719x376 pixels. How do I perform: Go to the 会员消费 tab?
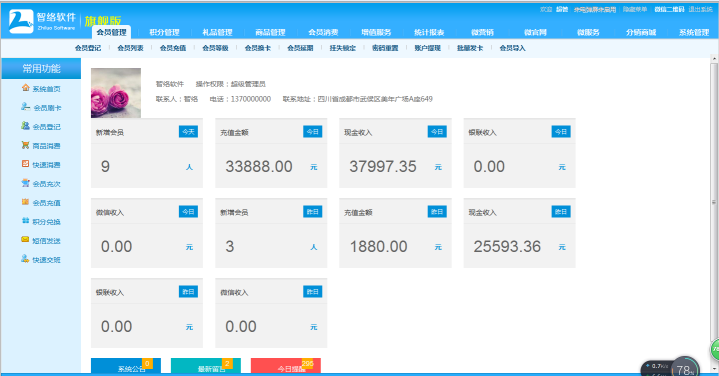323,32
